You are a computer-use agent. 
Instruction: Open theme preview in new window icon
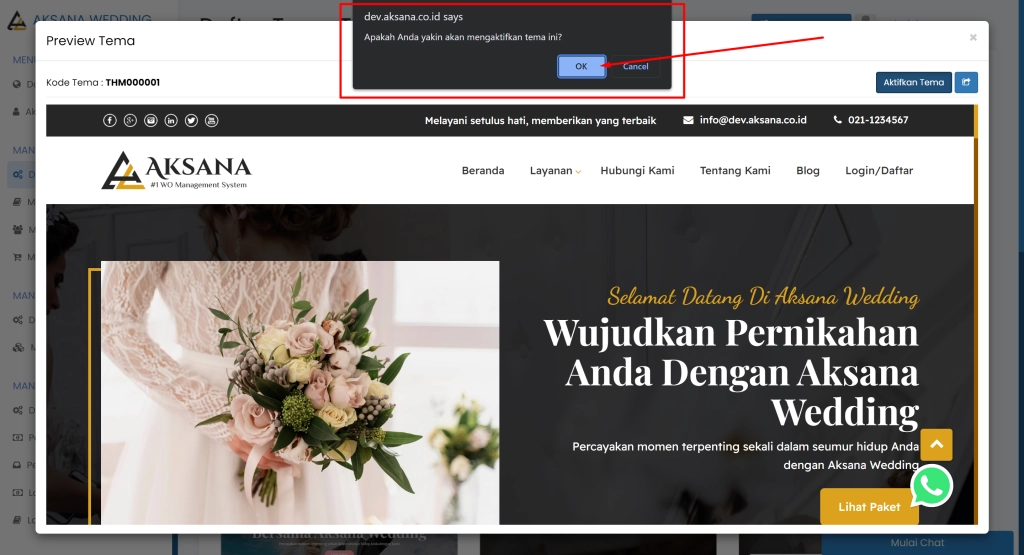(x=966, y=82)
